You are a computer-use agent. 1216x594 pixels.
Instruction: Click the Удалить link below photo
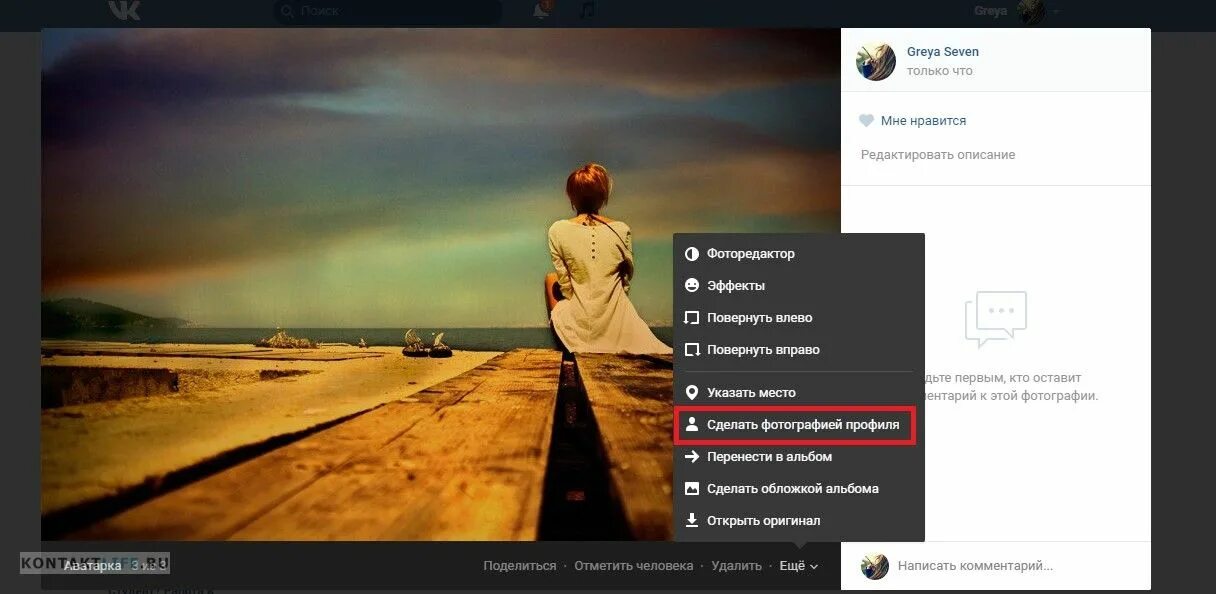737,566
